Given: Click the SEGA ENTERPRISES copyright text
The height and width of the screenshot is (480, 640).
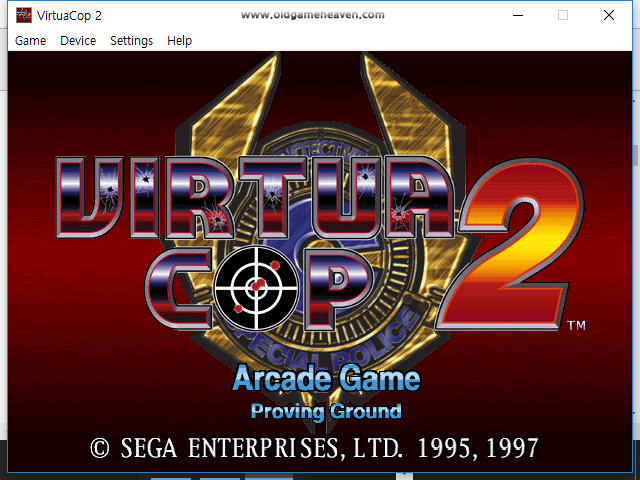Looking at the screenshot, I should (314, 448).
